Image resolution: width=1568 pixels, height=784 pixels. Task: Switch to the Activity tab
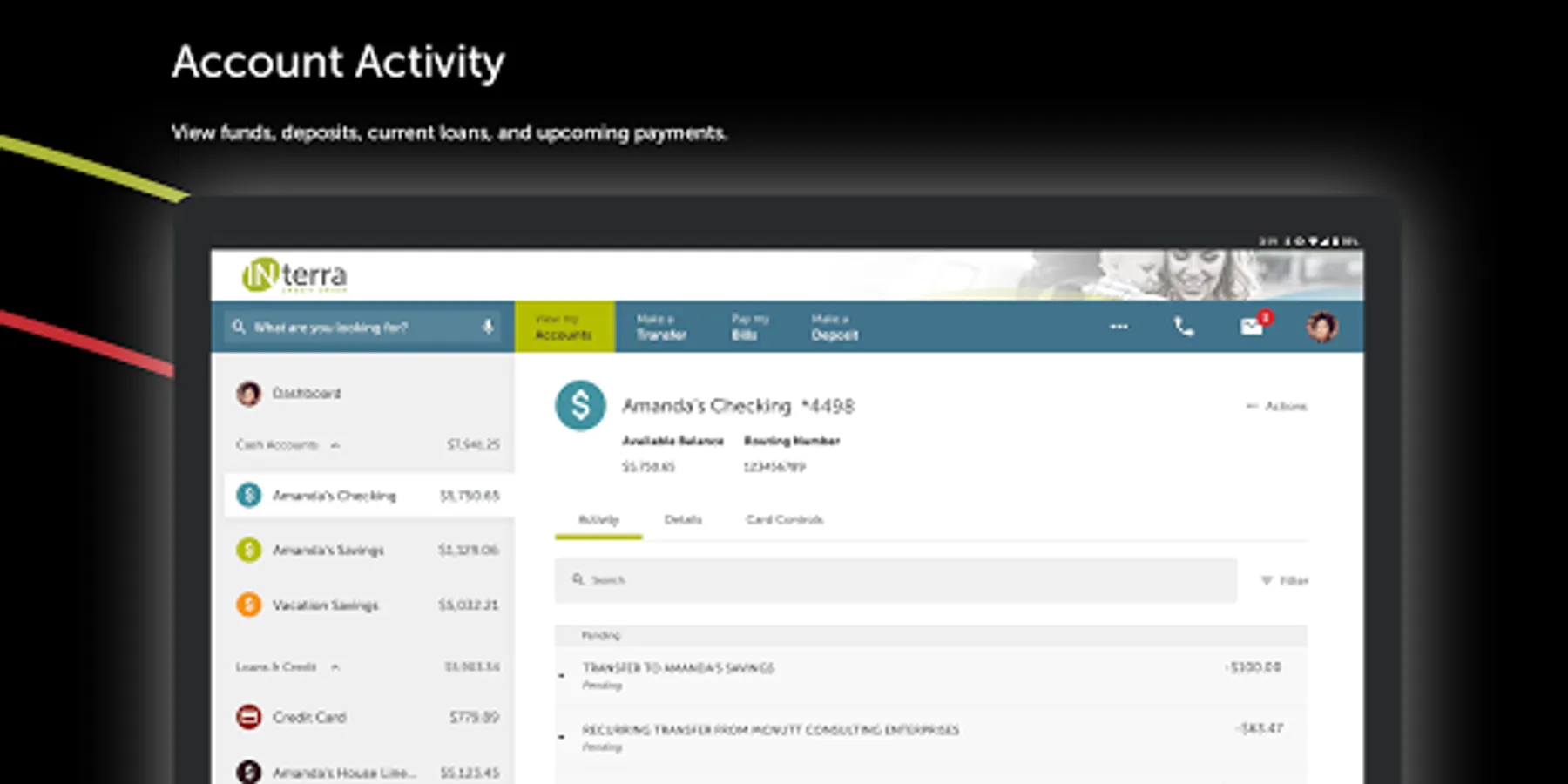click(598, 520)
